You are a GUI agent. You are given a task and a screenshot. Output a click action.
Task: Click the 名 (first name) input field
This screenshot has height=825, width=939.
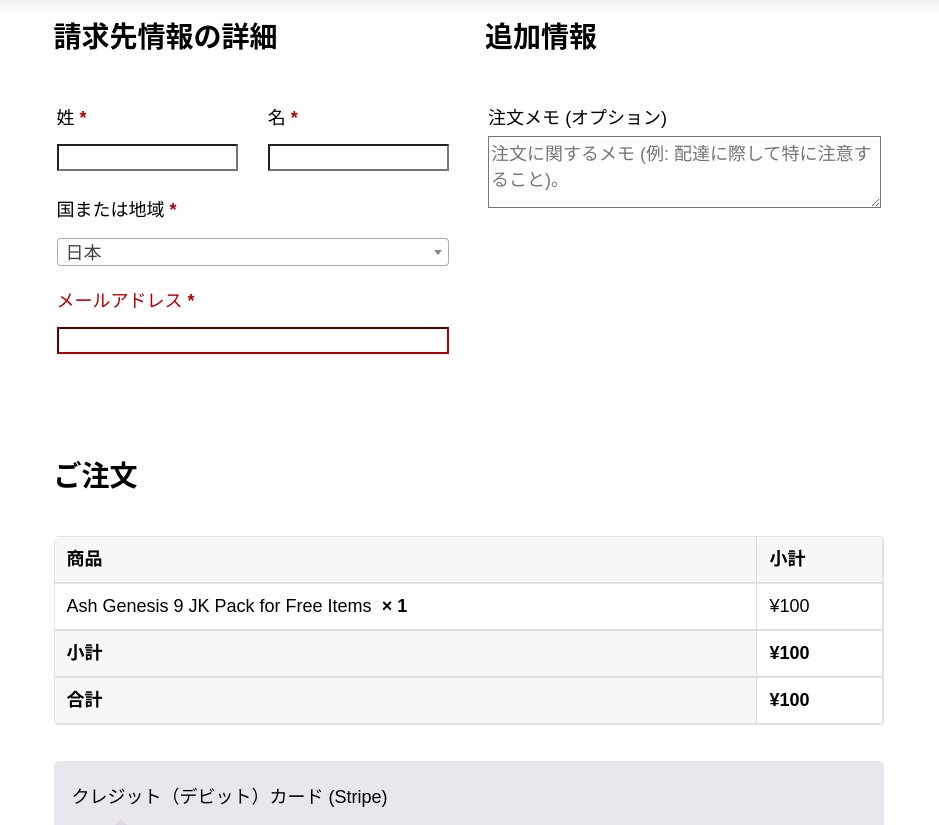point(358,157)
